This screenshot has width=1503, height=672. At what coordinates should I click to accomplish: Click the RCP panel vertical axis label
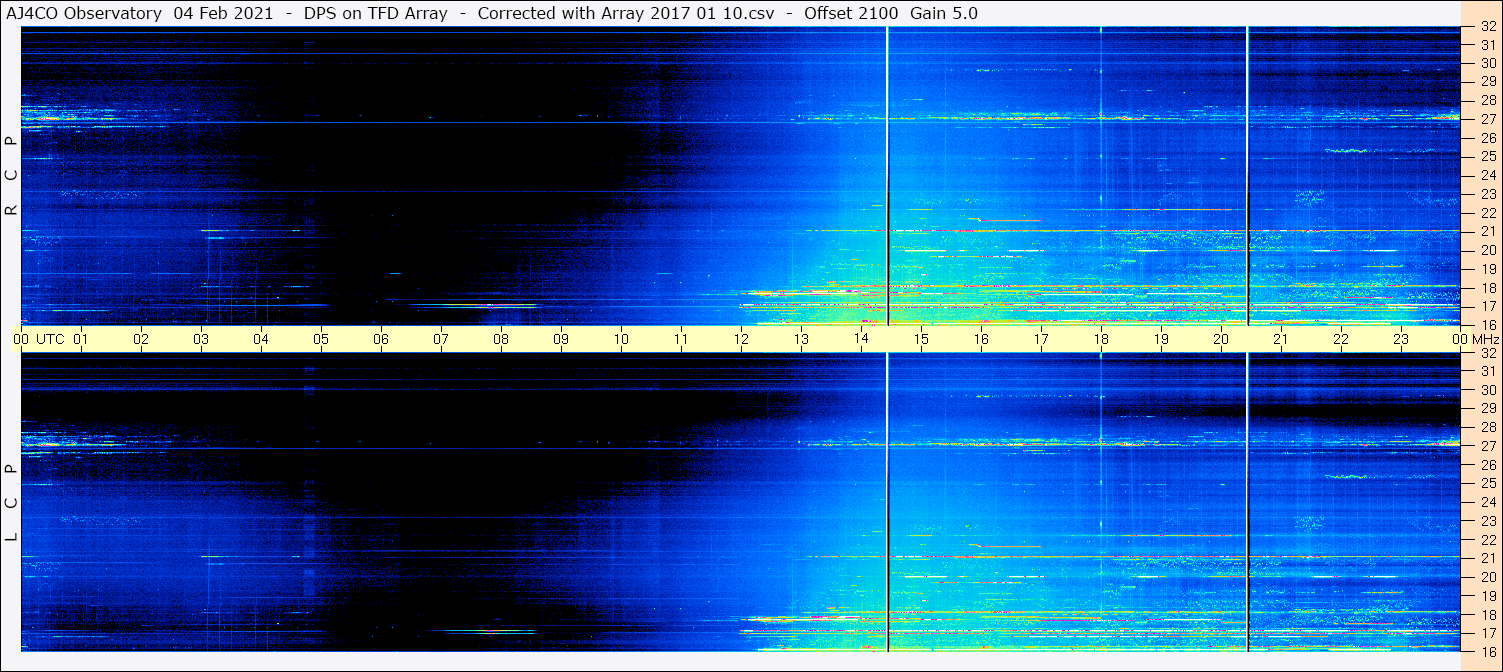[11, 176]
